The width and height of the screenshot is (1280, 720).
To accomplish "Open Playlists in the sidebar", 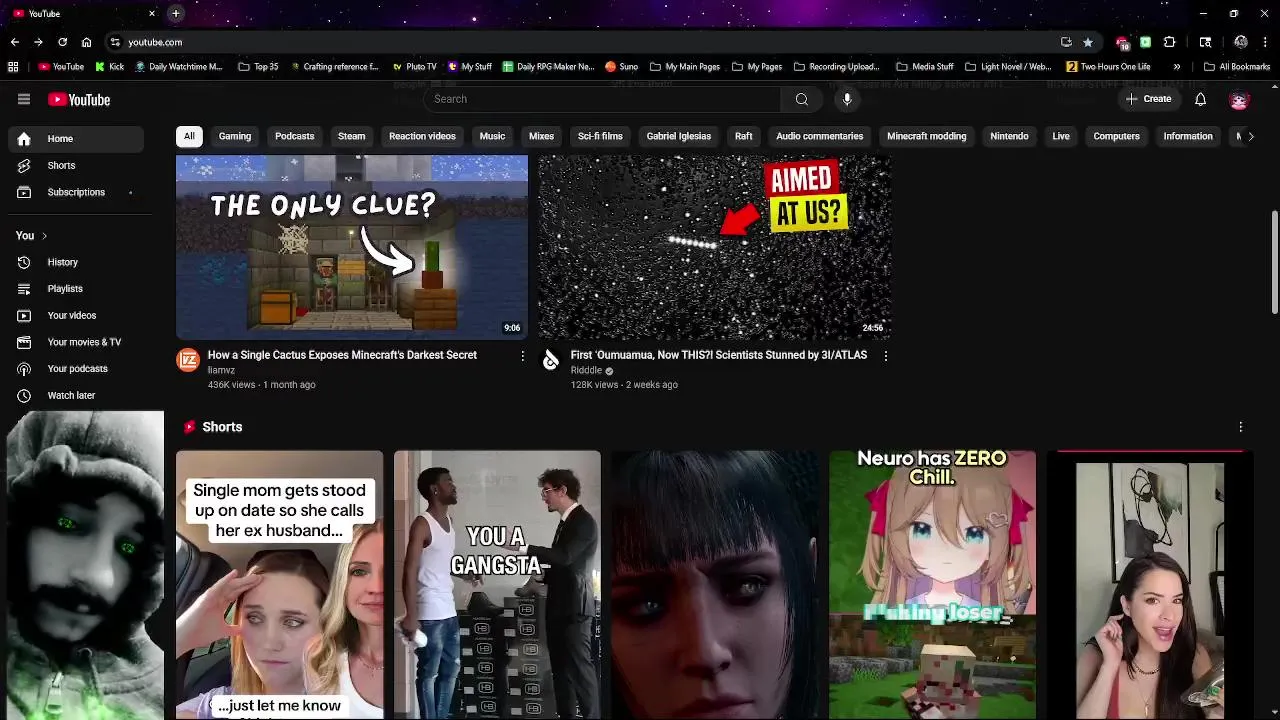I will click(75, 289).
